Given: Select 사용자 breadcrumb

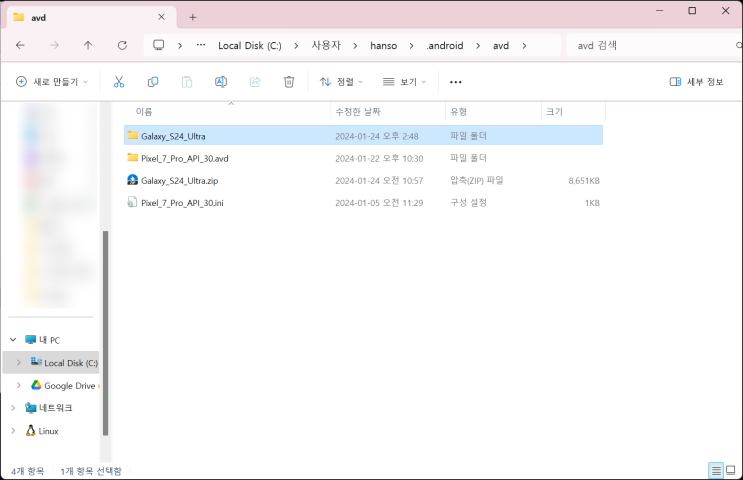Looking at the screenshot, I should [326, 45].
